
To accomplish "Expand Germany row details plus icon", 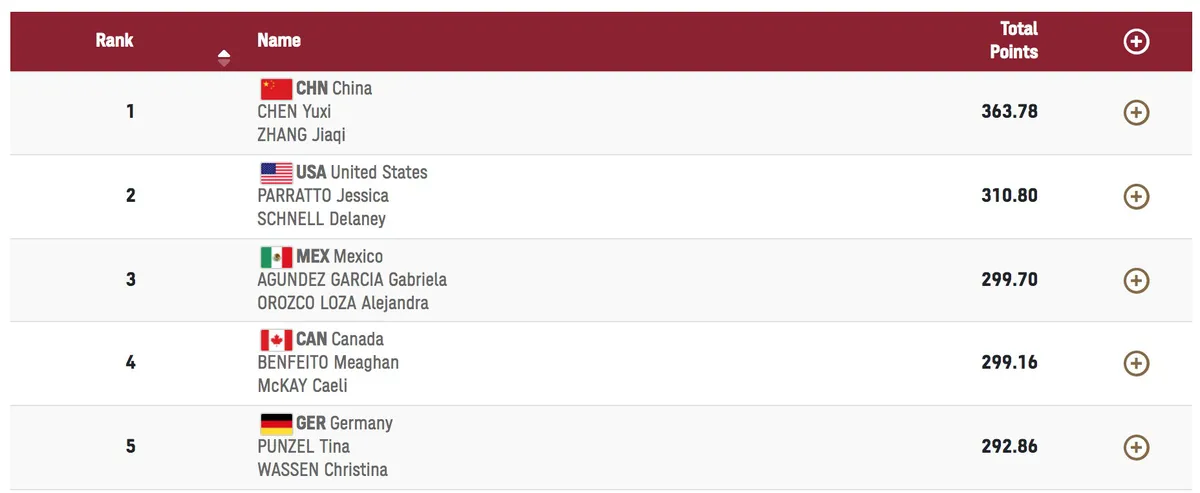I will click(x=1136, y=447).
